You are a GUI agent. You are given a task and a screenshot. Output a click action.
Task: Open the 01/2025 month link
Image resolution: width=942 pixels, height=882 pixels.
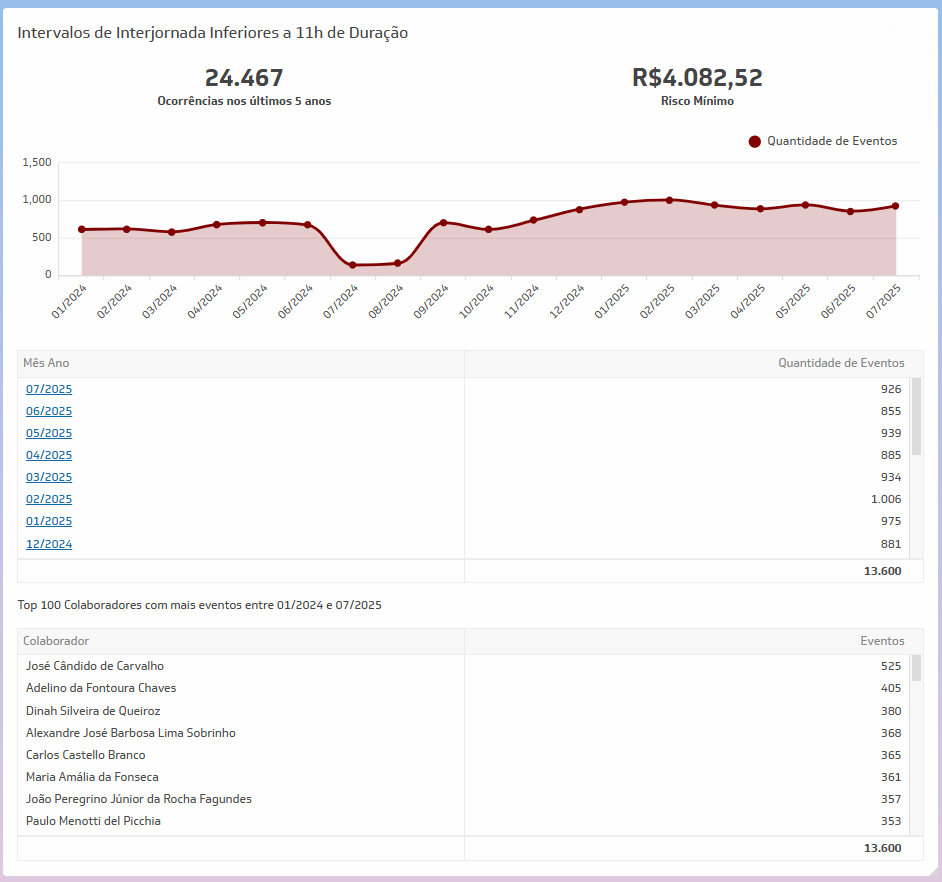(49, 521)
